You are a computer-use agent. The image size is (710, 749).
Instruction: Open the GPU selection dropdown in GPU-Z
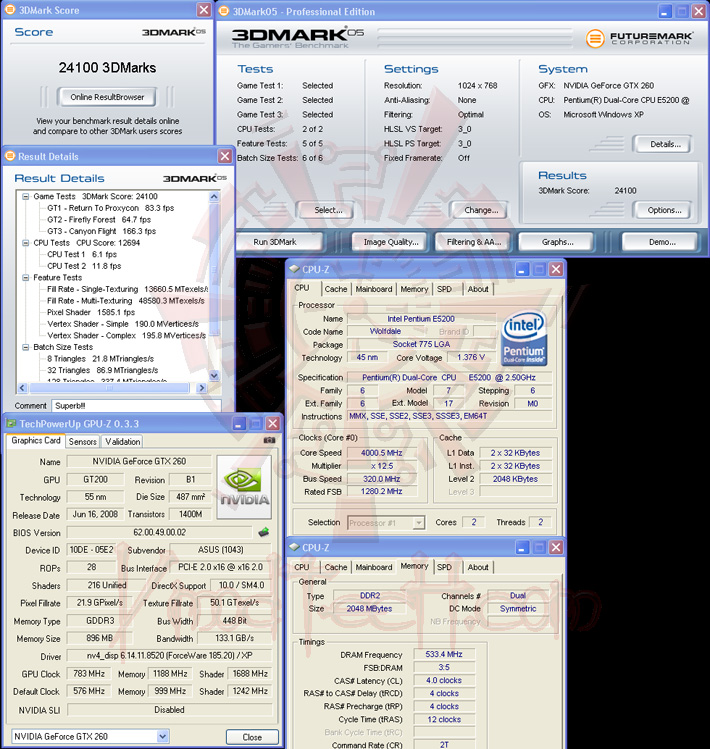tap(162, 736)
